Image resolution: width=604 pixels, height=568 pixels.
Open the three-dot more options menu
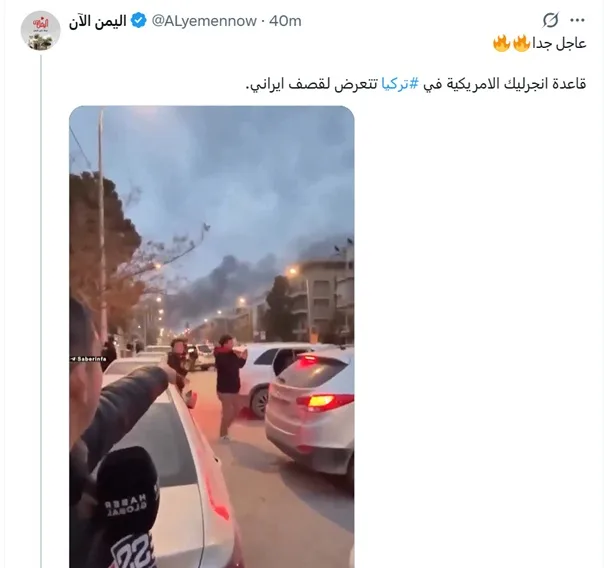tap(577, 20)
